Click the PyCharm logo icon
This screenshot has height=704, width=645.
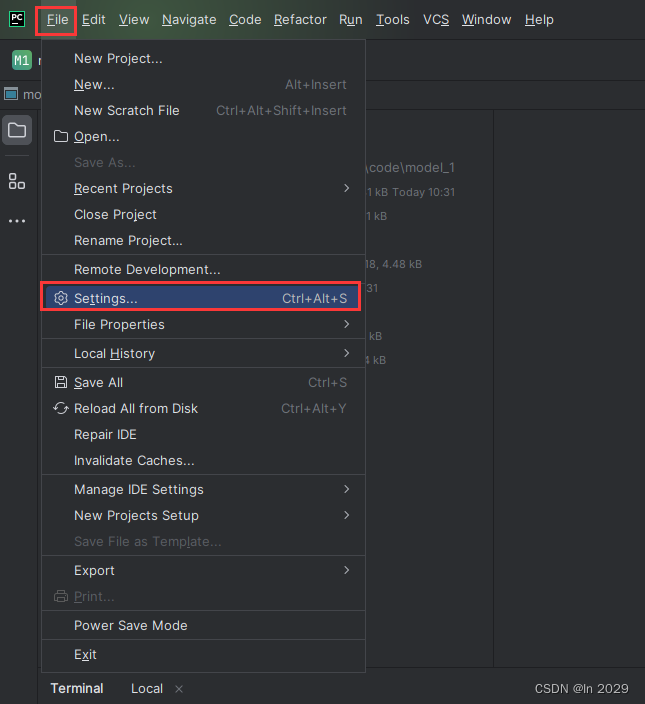[x=17, y=19]
